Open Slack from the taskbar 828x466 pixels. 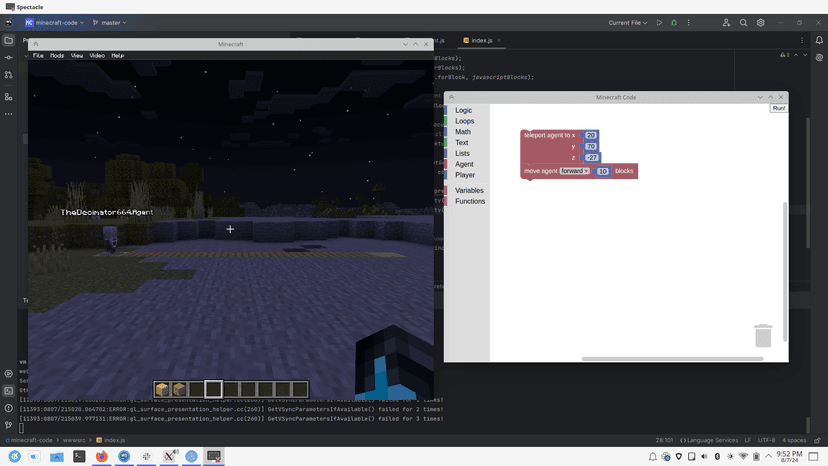pos(146,456)
